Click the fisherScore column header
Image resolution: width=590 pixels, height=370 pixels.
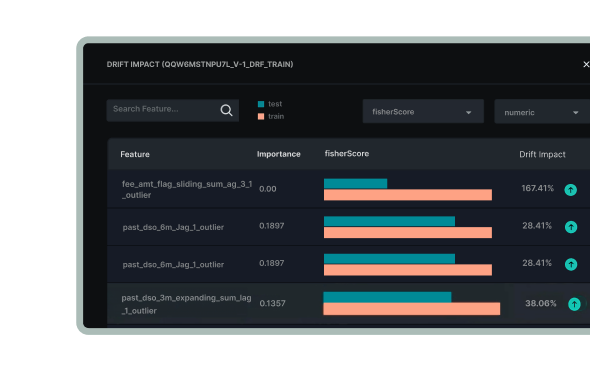[347, 154]
